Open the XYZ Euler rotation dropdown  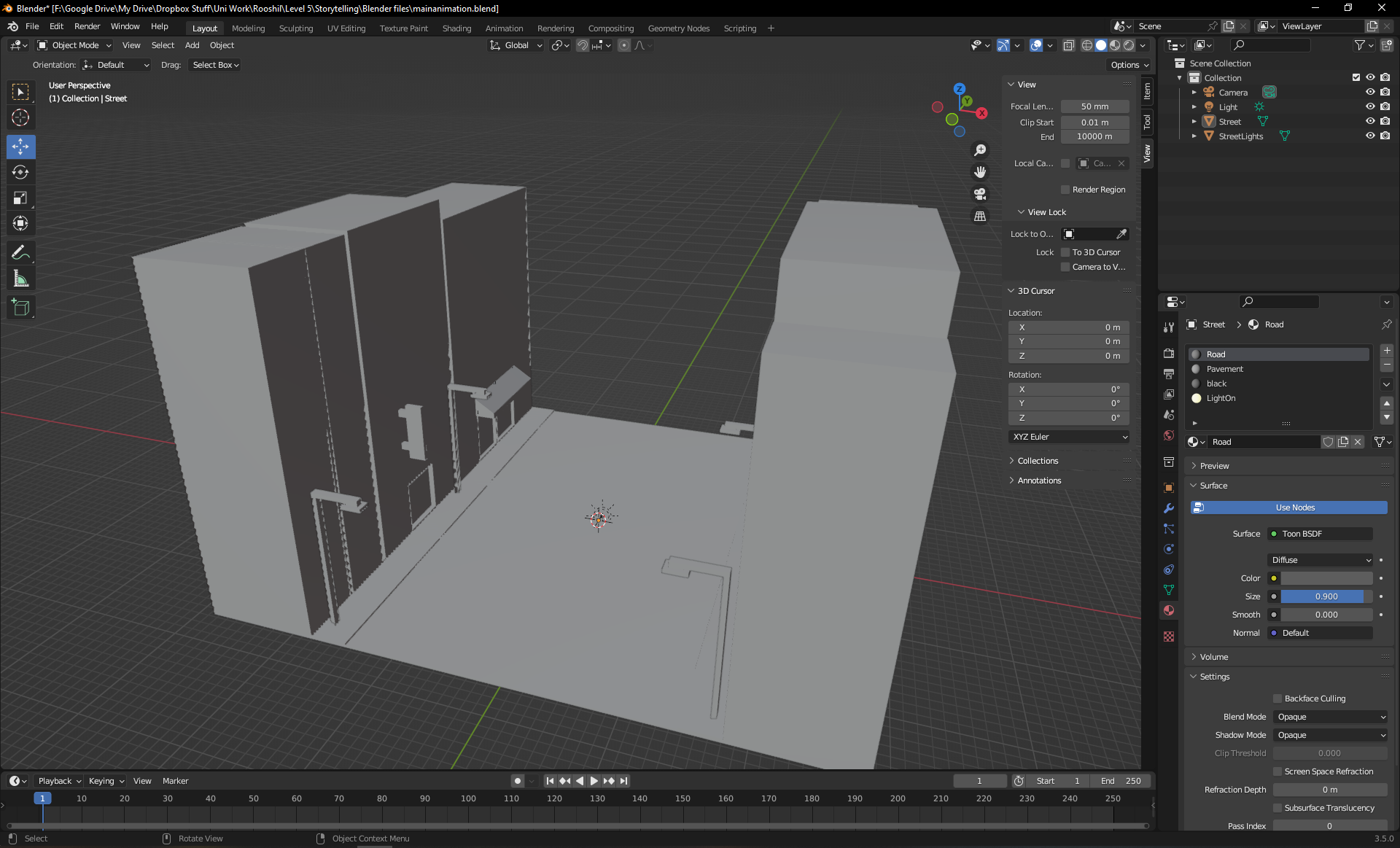tap(1069, 437)
